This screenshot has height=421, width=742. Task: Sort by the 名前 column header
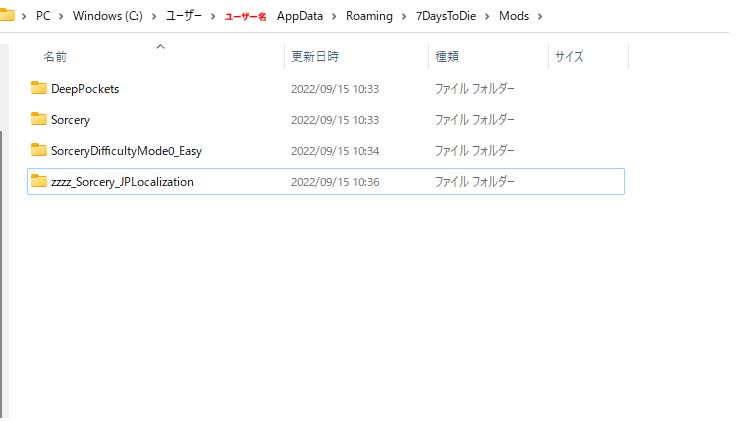click(55, 57)
